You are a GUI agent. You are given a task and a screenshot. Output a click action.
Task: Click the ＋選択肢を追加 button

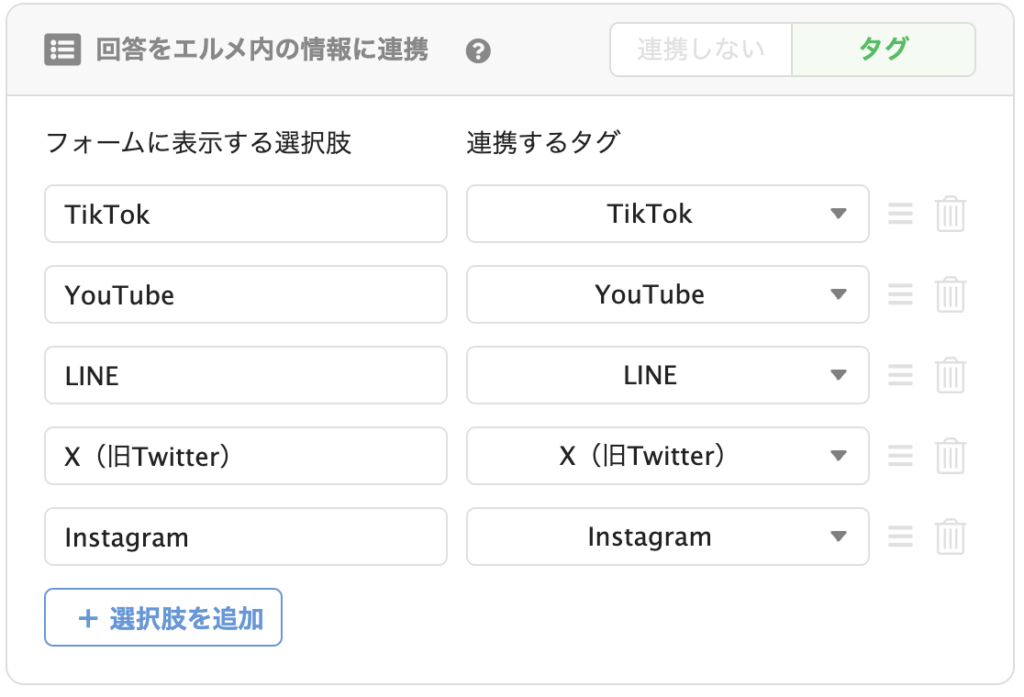(163, 617)
